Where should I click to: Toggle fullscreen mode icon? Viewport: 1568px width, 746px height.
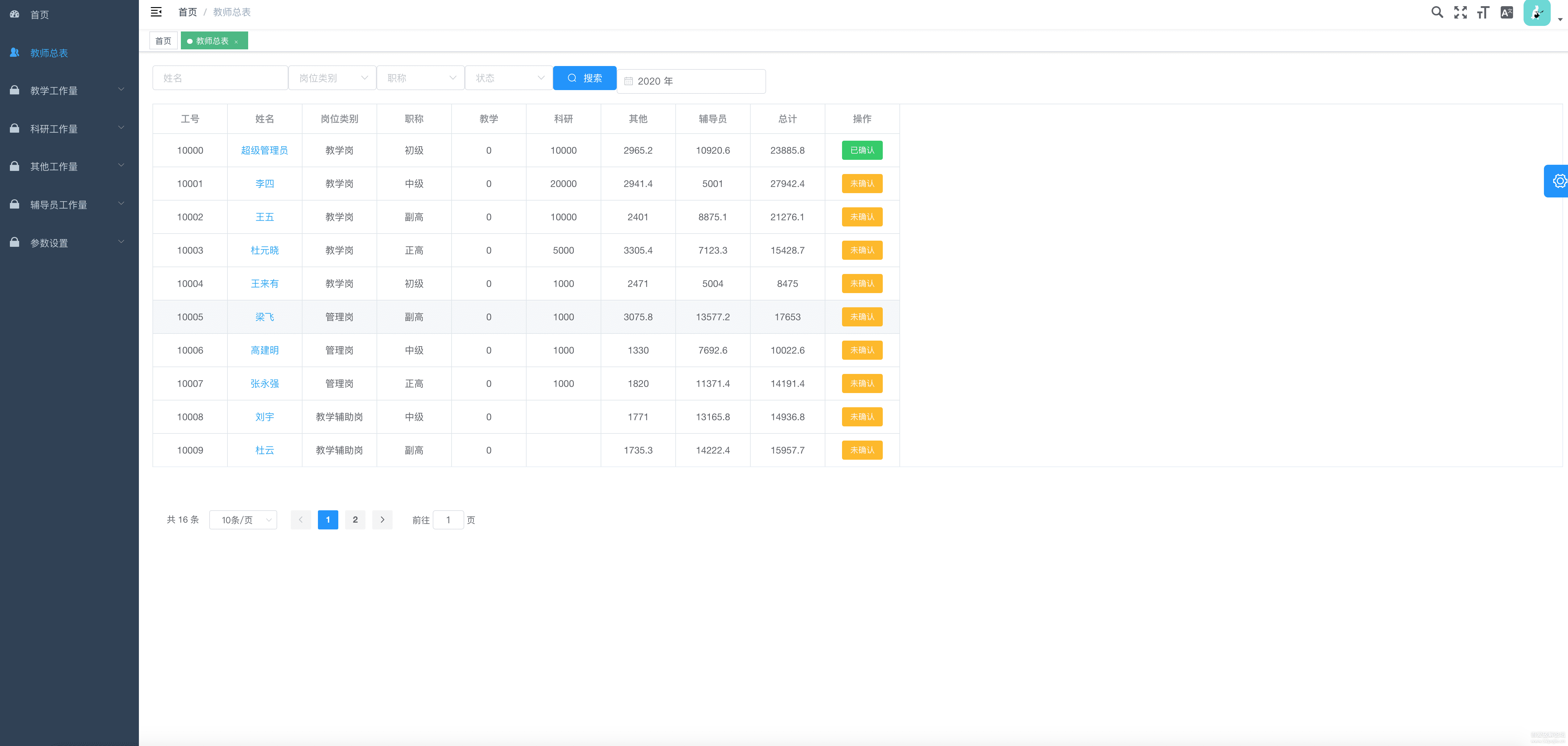(x=1460, y=12)
